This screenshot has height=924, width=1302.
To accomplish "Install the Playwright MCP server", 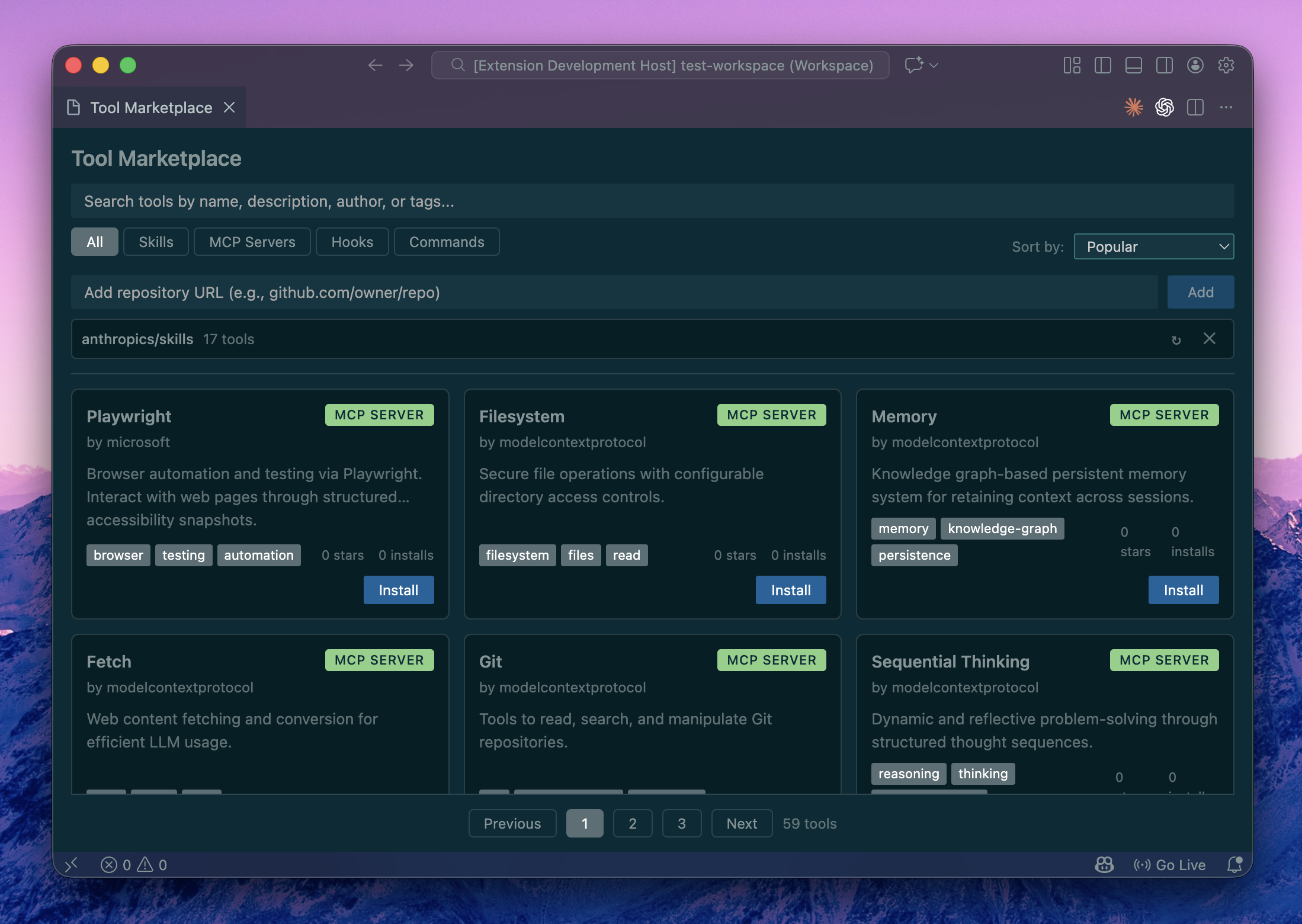I will [398, 590].
